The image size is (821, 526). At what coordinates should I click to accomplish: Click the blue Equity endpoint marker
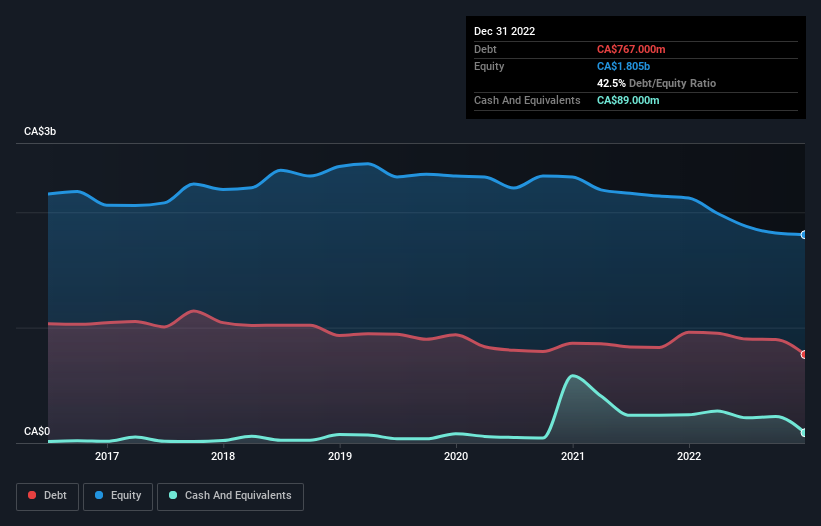click(x=804, y=235)
